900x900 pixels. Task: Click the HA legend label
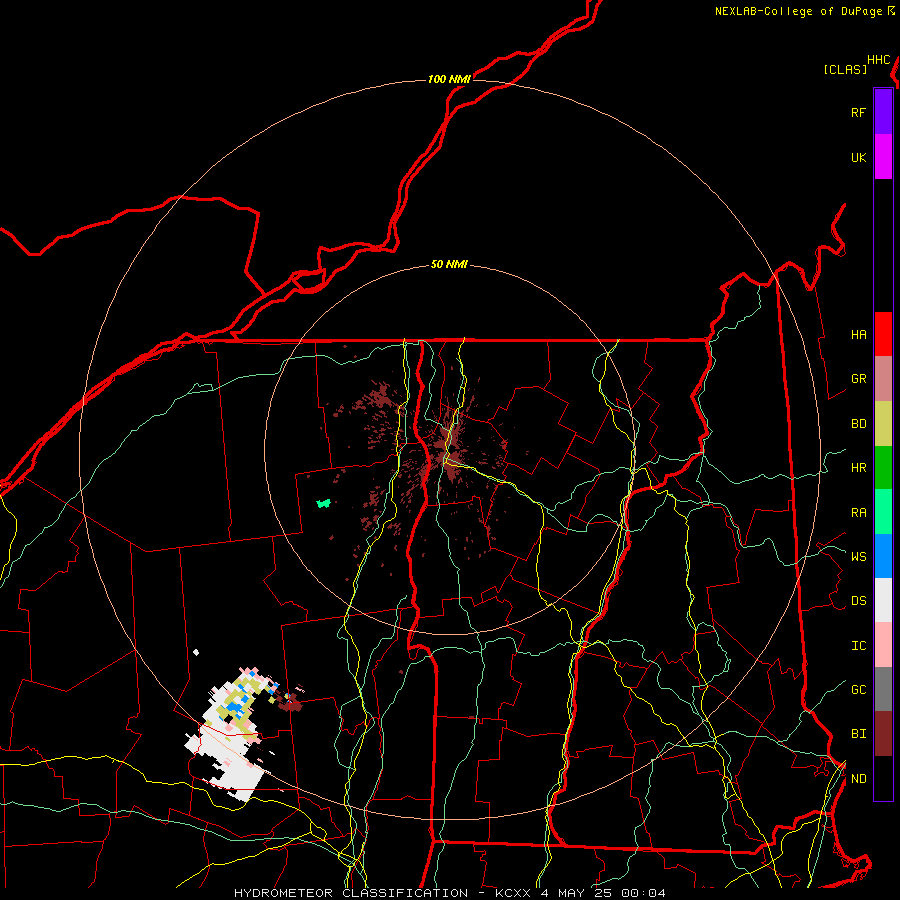pyautogui.click(x=858, y=335)
